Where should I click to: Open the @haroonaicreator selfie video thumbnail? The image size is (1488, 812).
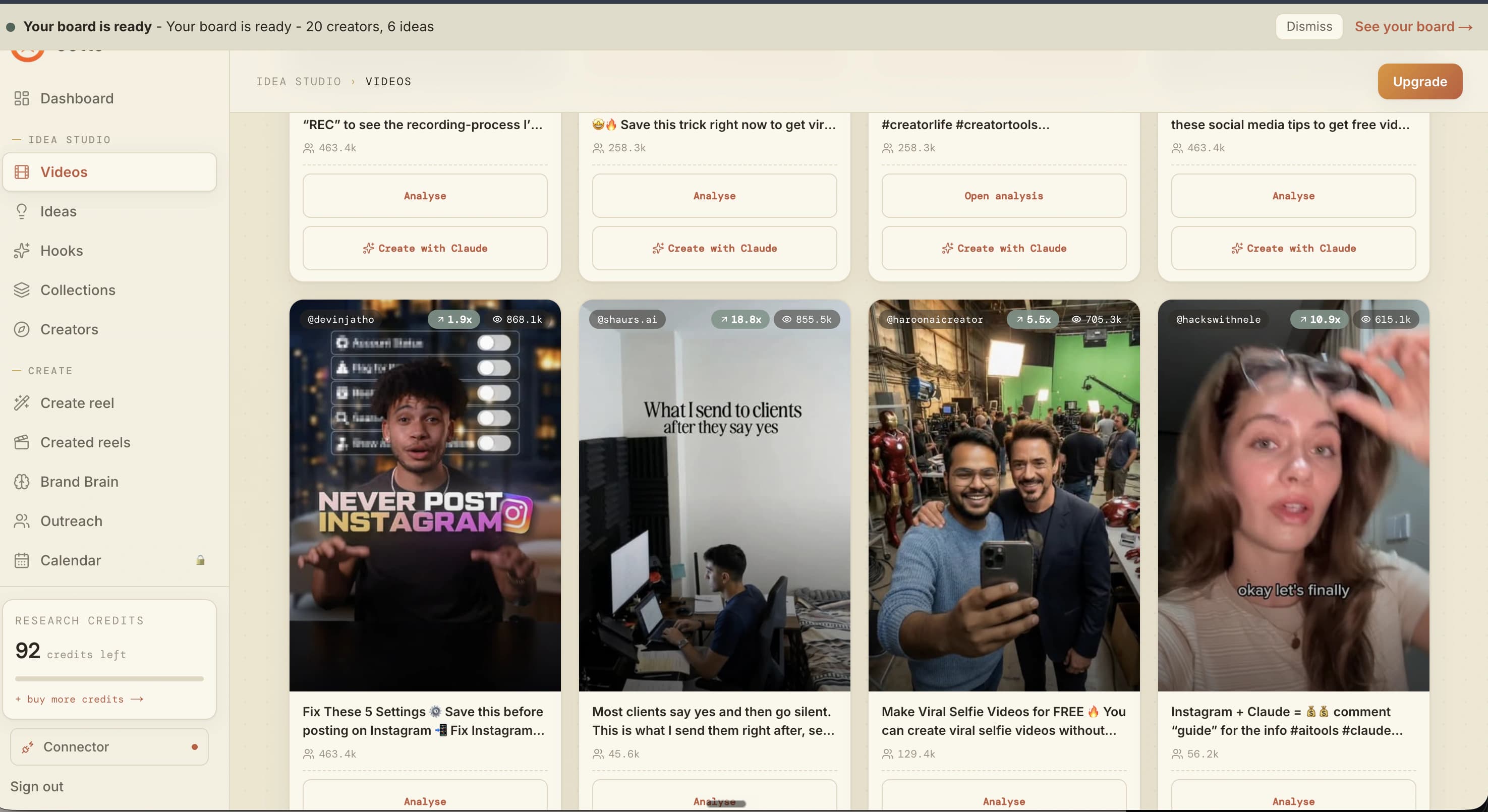(1004, 495)
